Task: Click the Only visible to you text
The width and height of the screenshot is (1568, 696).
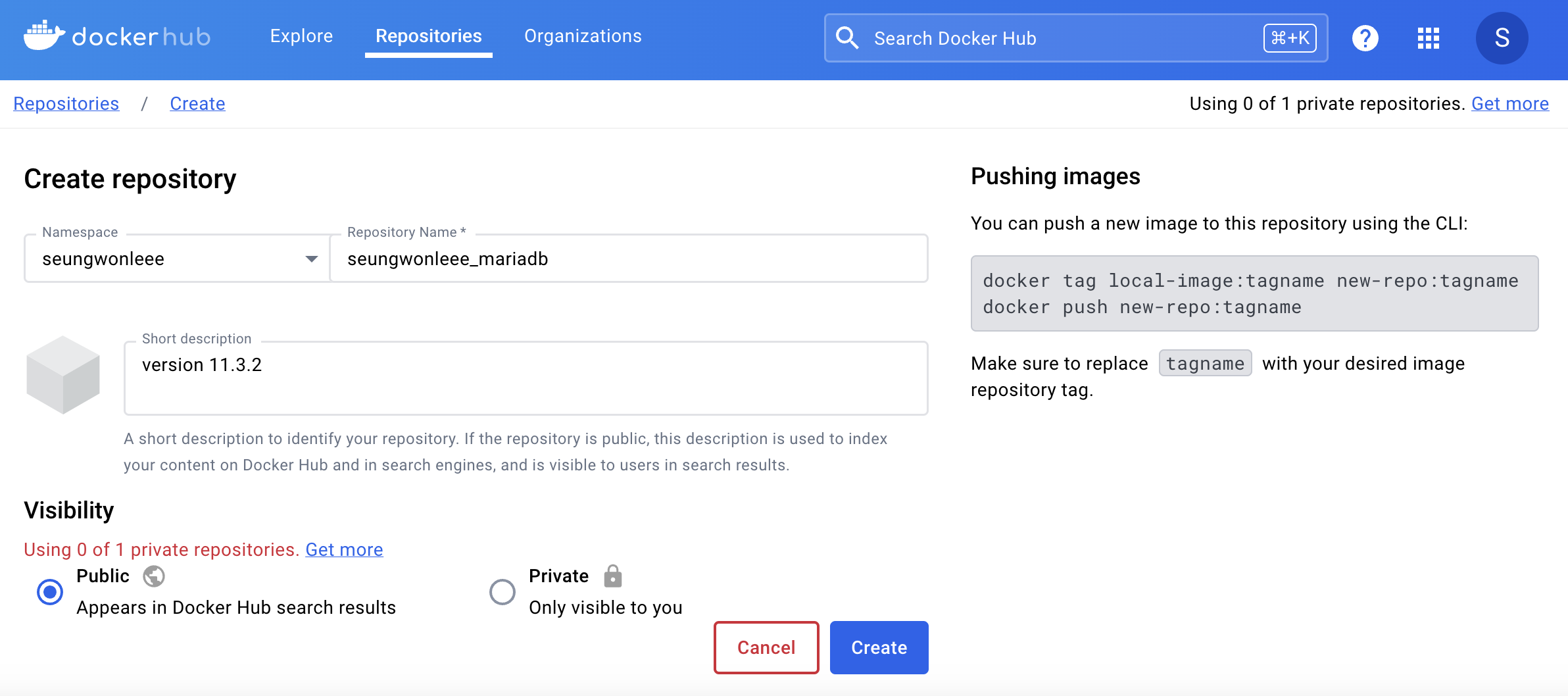Action: (606, 608)
